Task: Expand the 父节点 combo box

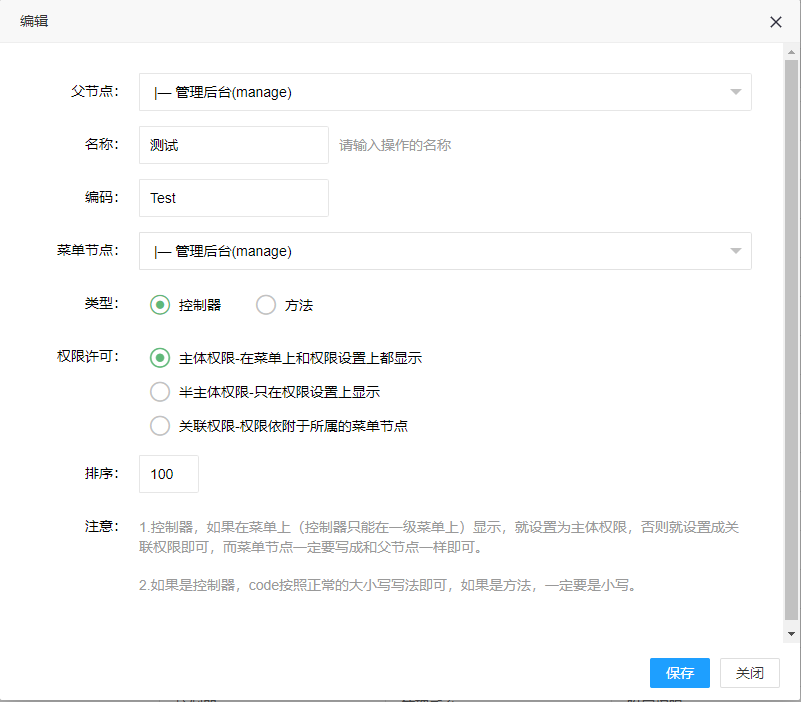Action: [445, 92]
